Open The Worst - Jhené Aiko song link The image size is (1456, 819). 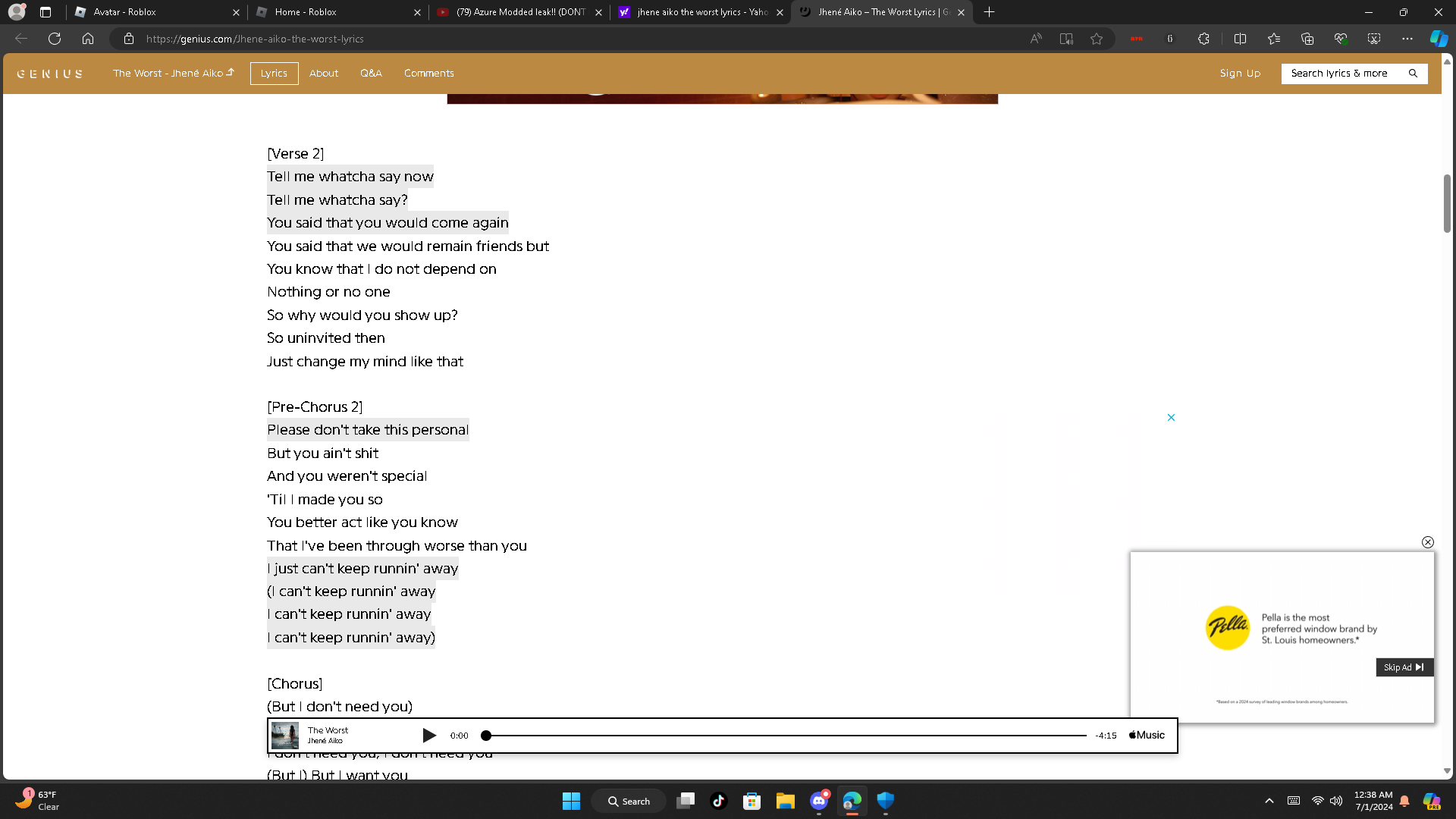[x=174, y=74]
